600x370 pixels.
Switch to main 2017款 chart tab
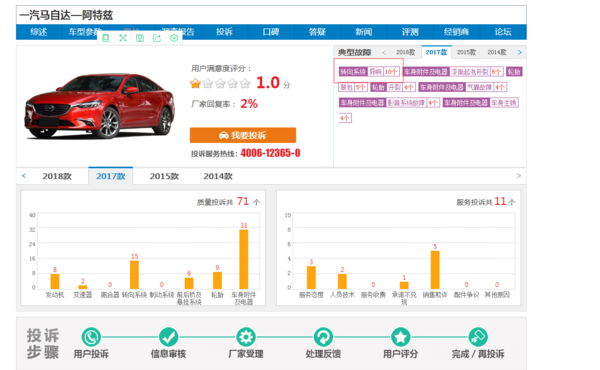[111, 176]
